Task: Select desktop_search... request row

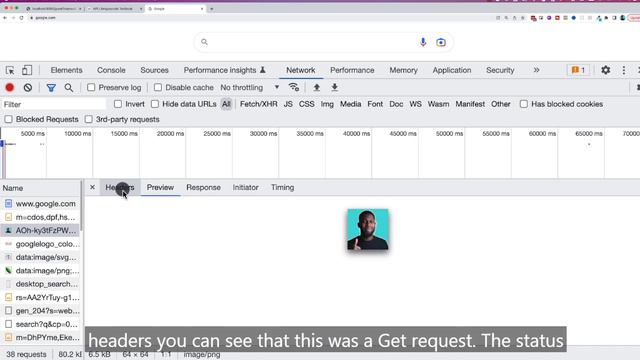Action: [x=40, y=284]
